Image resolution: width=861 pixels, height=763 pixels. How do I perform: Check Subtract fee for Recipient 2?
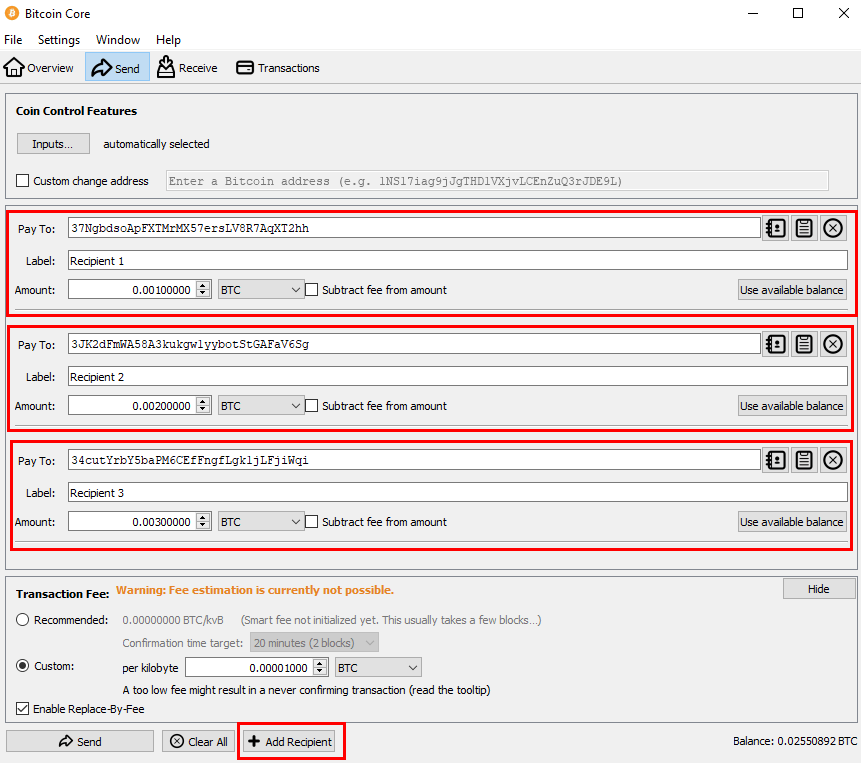click(312, 406)
